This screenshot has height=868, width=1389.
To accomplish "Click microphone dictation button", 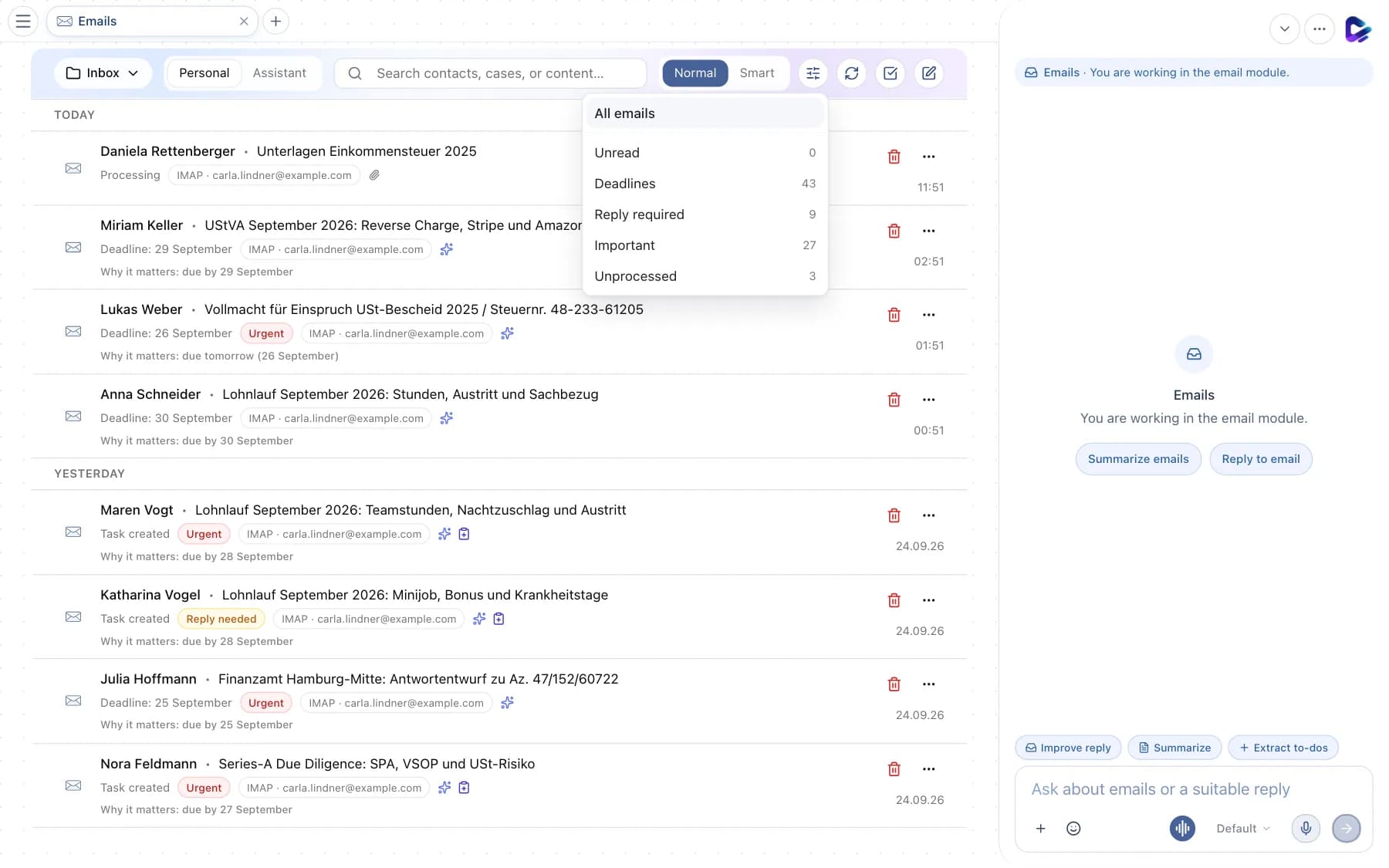I will [1306, 829].
